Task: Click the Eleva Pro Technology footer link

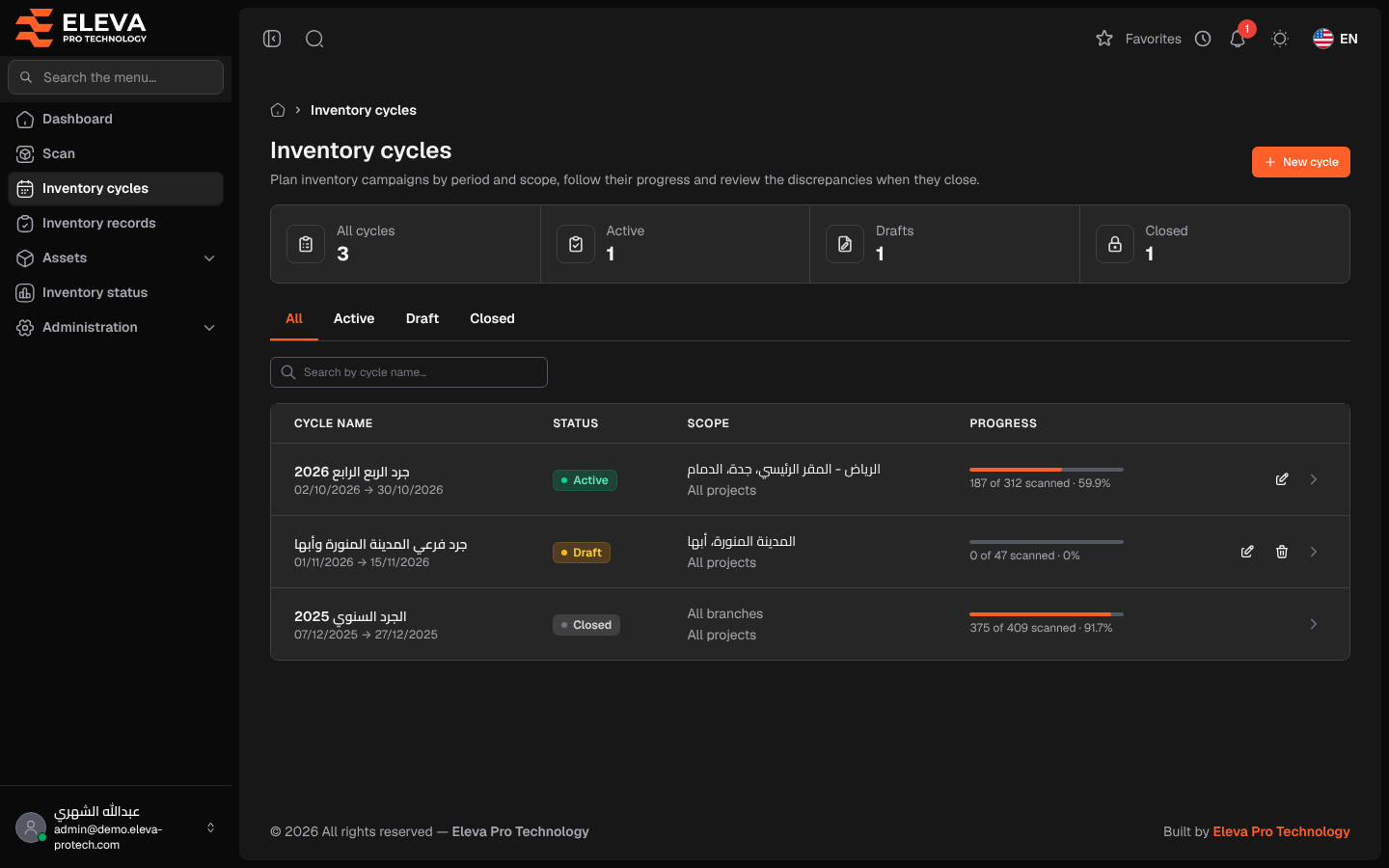Action: (x=1281, y=831)
